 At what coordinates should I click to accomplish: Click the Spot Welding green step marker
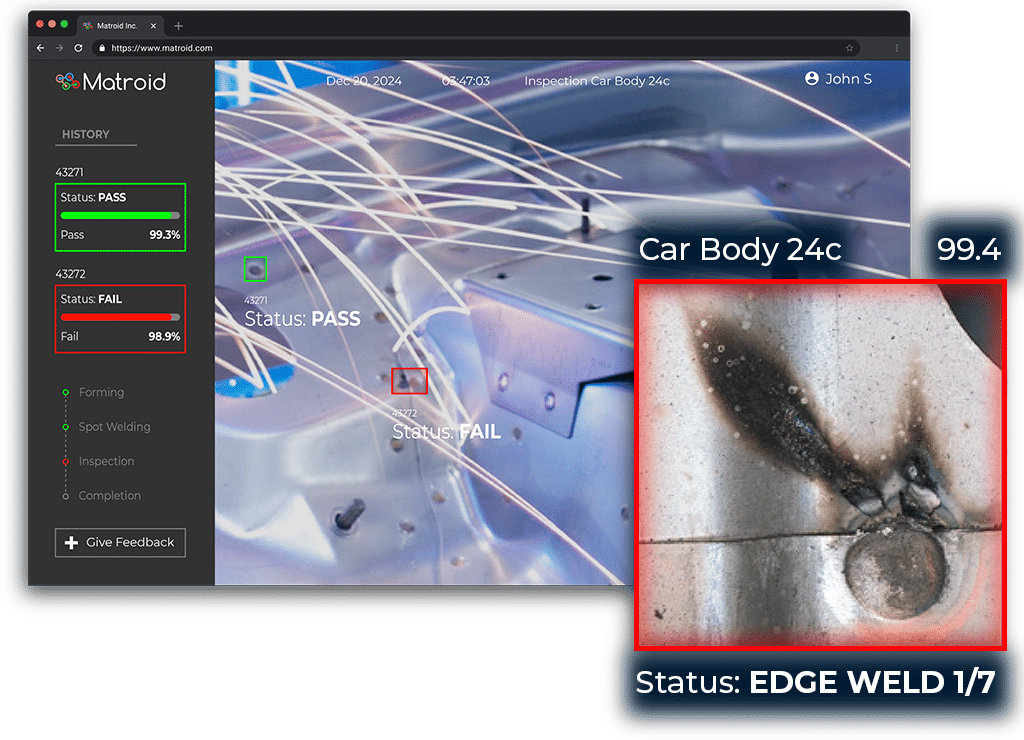point(65,426)
